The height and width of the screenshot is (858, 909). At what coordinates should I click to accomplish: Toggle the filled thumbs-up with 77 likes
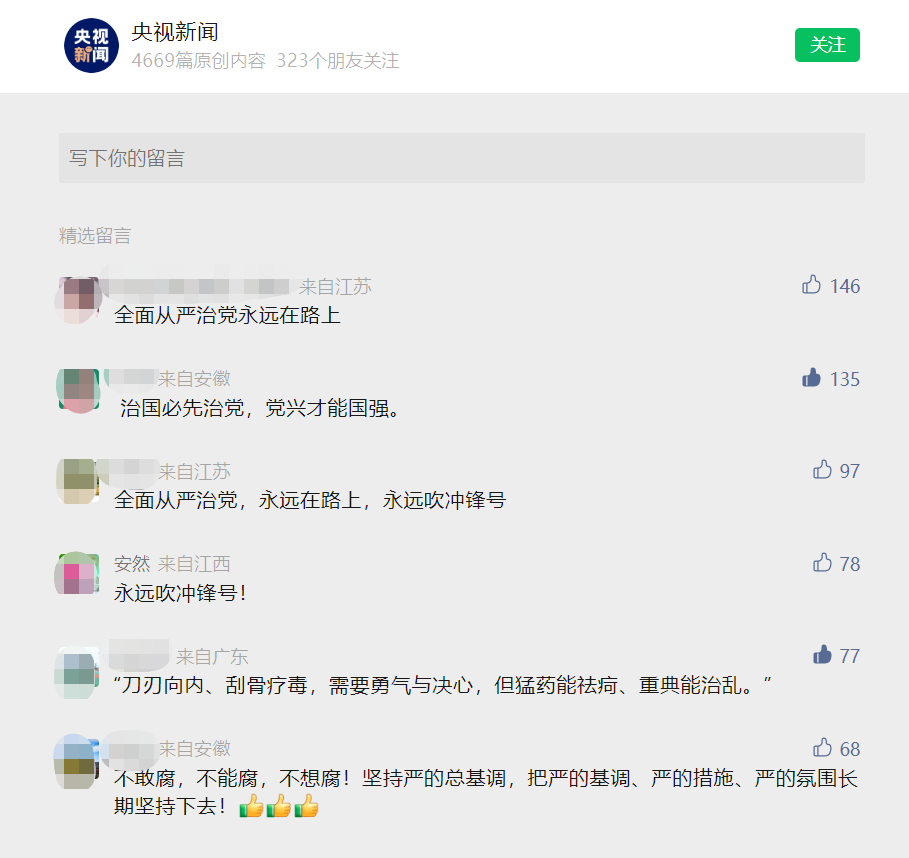[822, 655]
